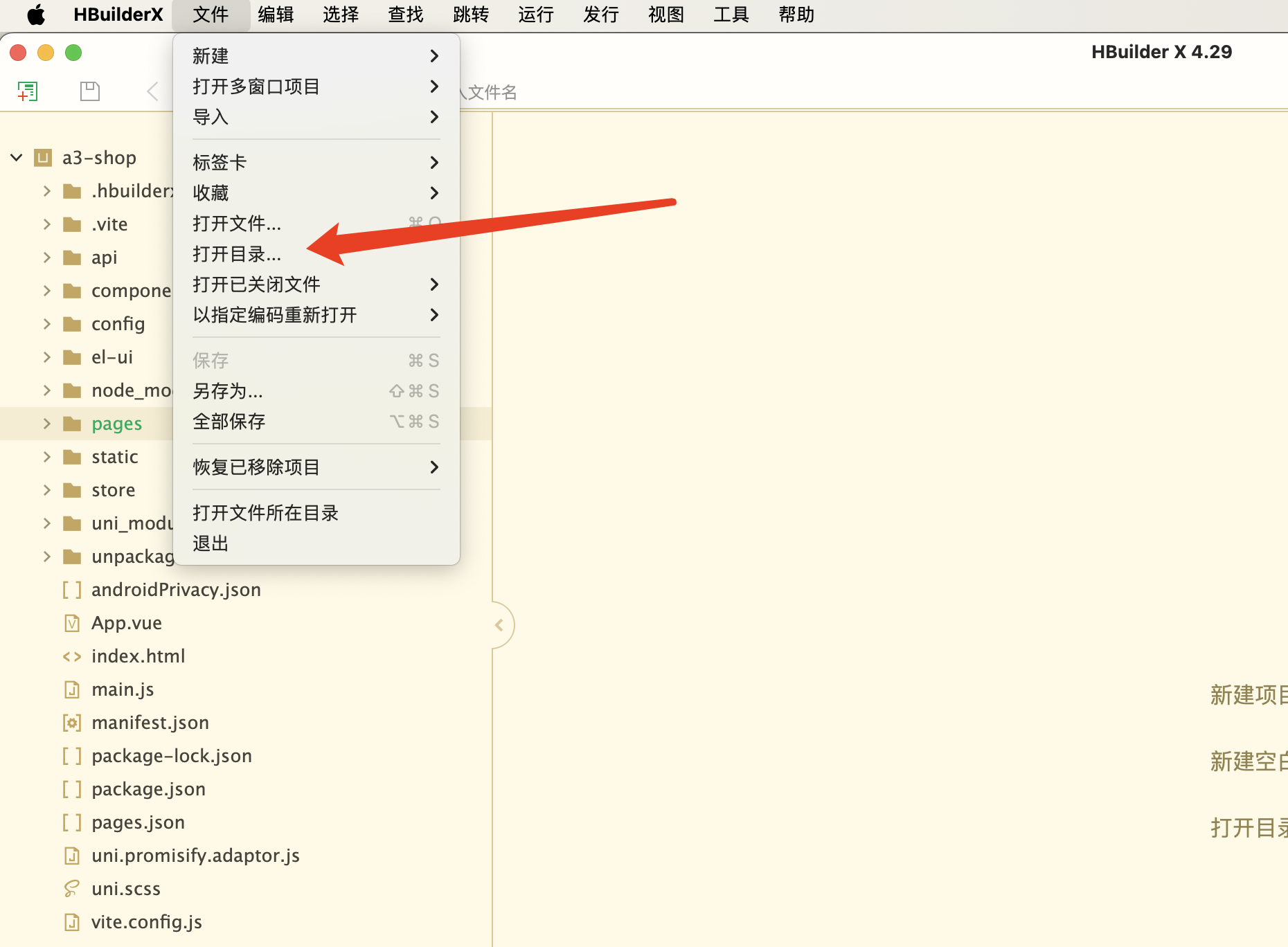The image size is (1288, 947).
Task: Click the uni.promisify.adaptor.js file icon
Action: 72,856
